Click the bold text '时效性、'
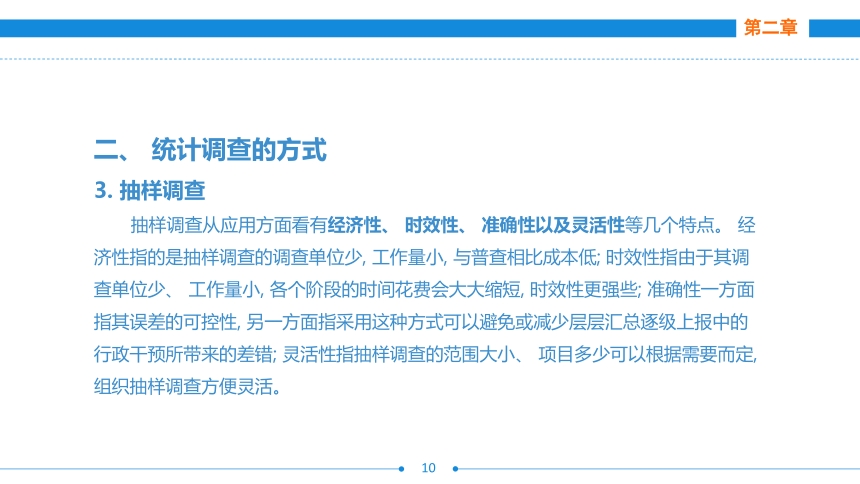Screen dimensions: 860x484 436,225
